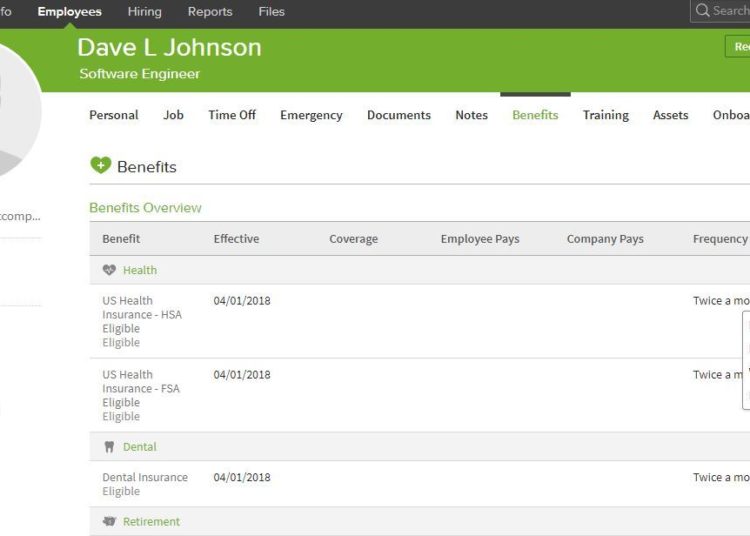The image size is (750, 536).
Task: Click the Retirement category link
Action: (x=151, y=522)
